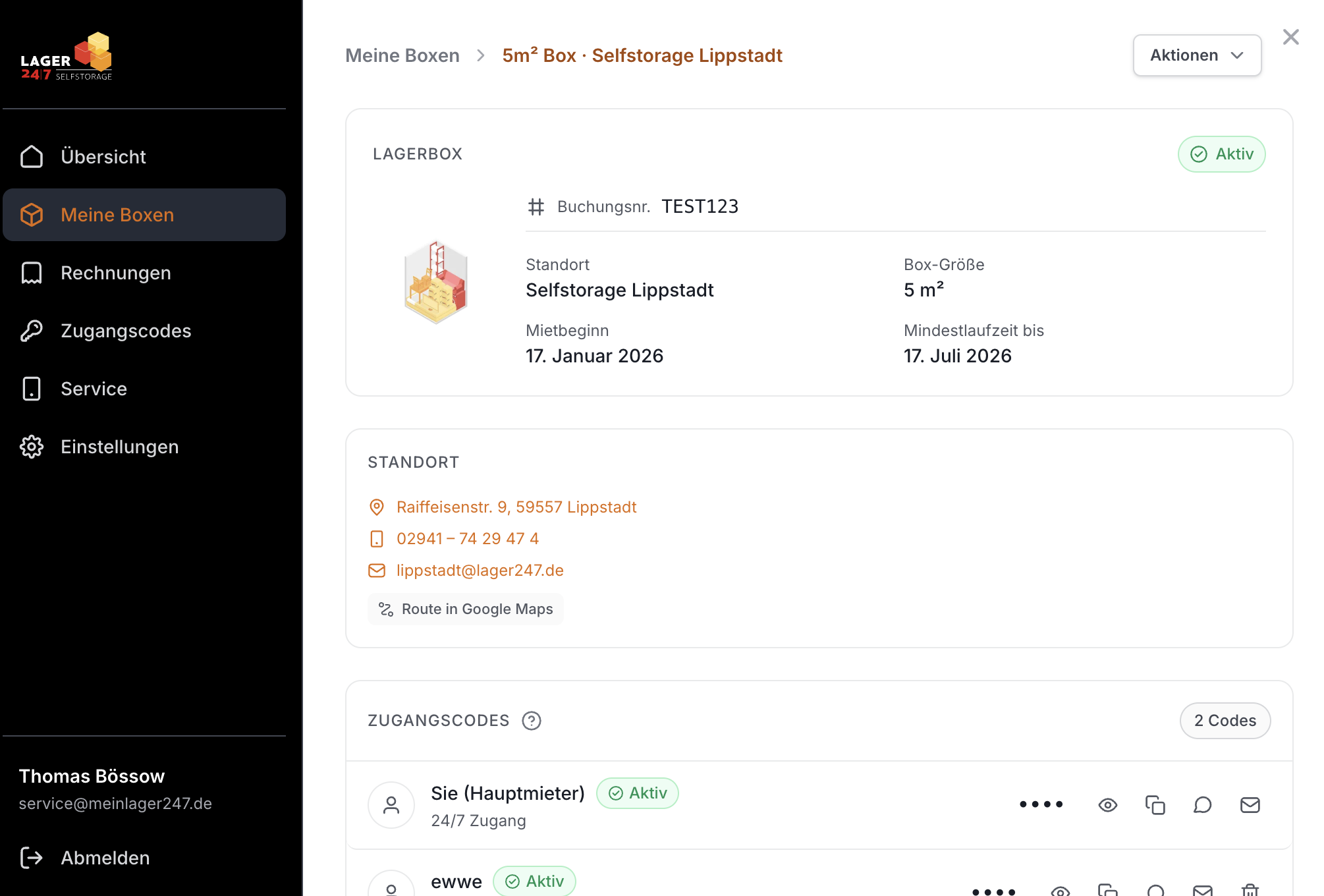
Task: Close the box detail panel
Action: [1290, 37]
